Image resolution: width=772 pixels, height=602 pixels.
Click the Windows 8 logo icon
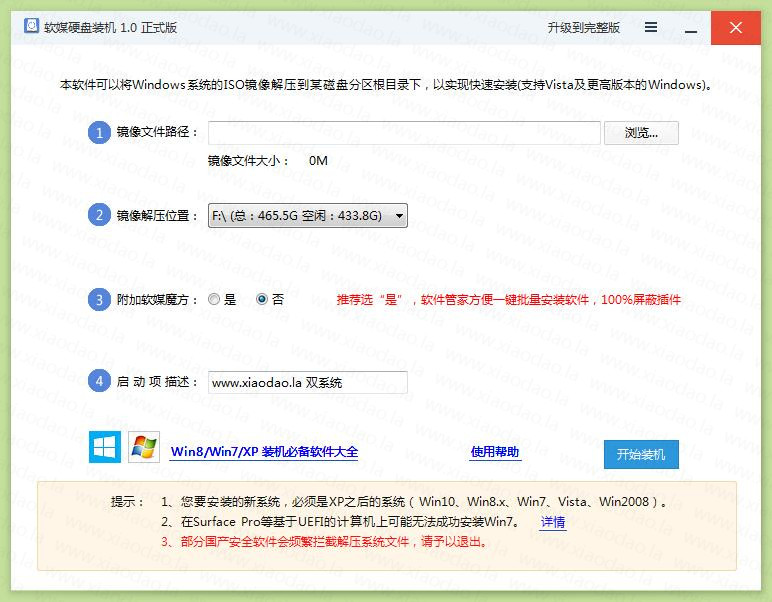(x=105, y=447)
